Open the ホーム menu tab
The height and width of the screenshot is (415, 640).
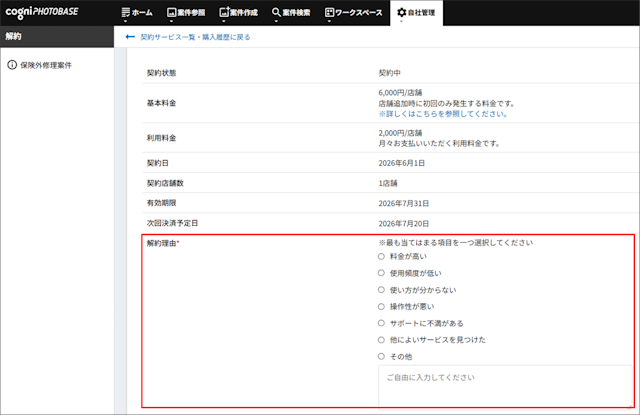tap(143, 13)
